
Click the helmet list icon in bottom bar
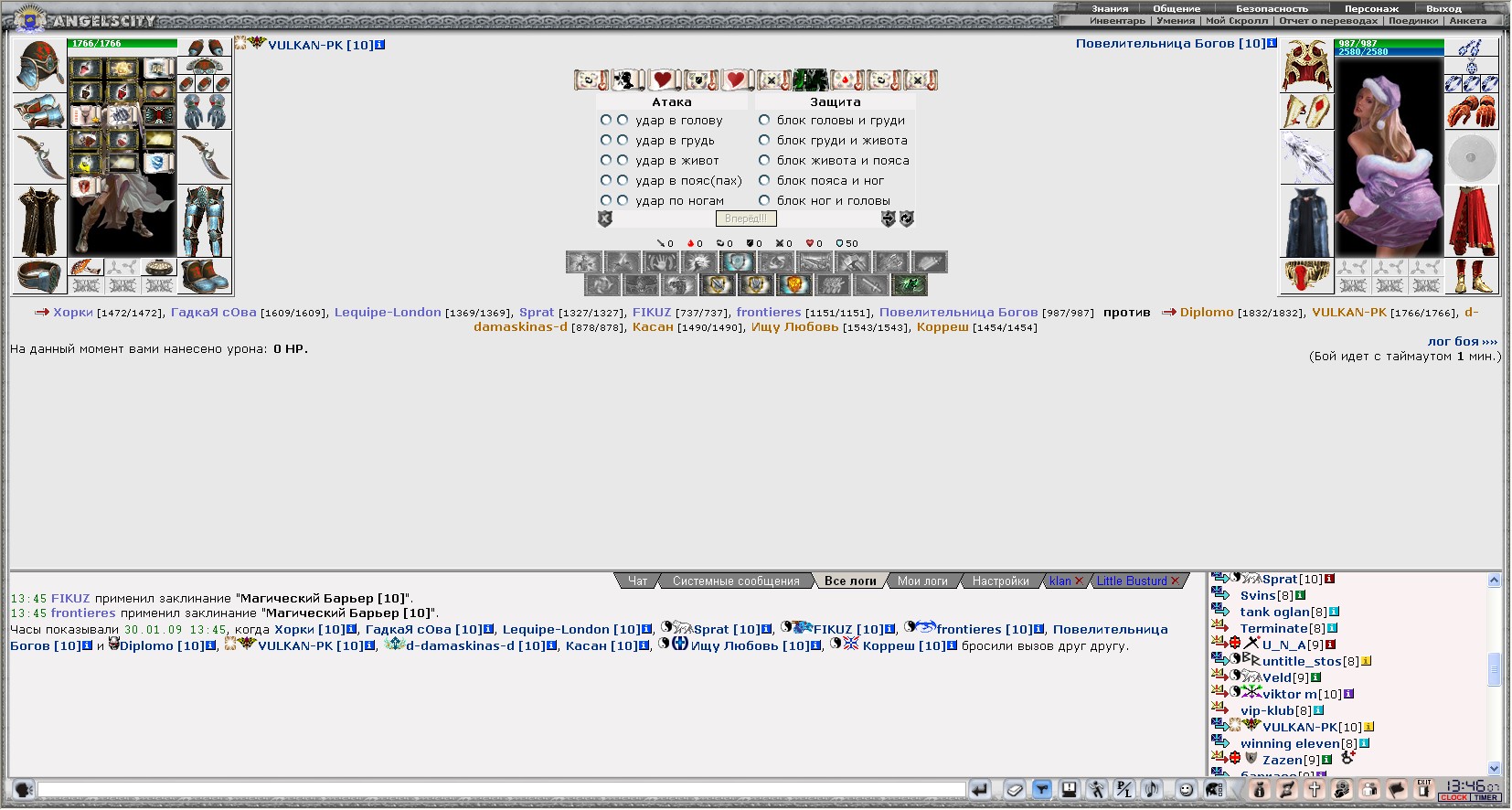pos(1214,789)
